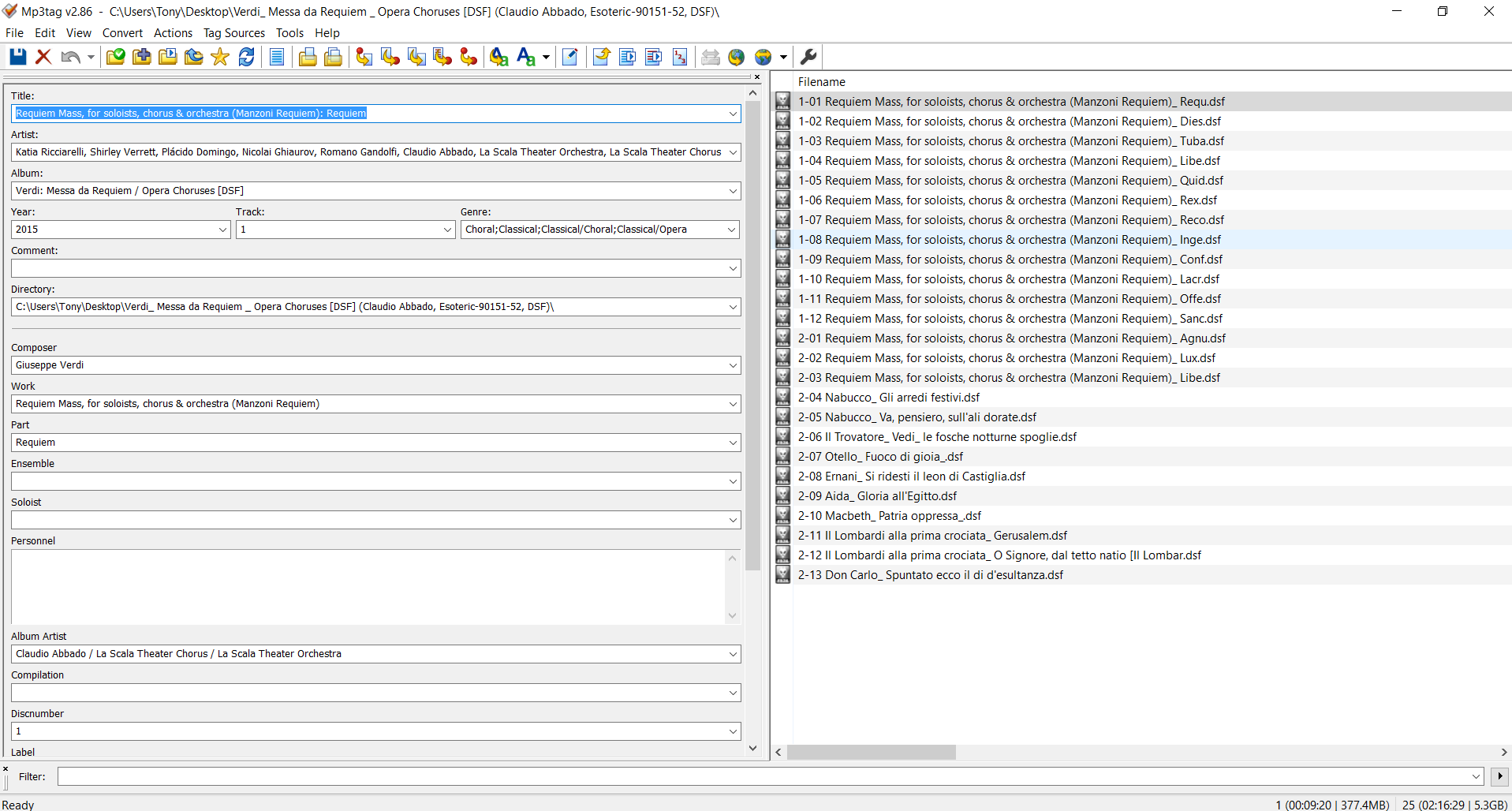Add a directory with the folder plus icon

tap(141, 57)
